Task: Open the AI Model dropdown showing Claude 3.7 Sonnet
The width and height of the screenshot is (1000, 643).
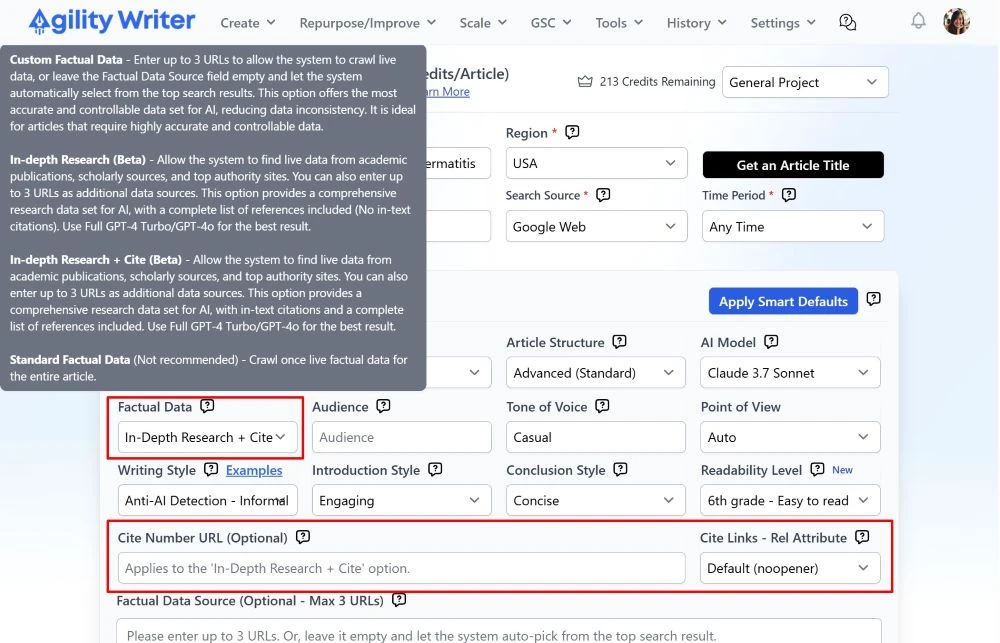Action: [x=790, y=373]
